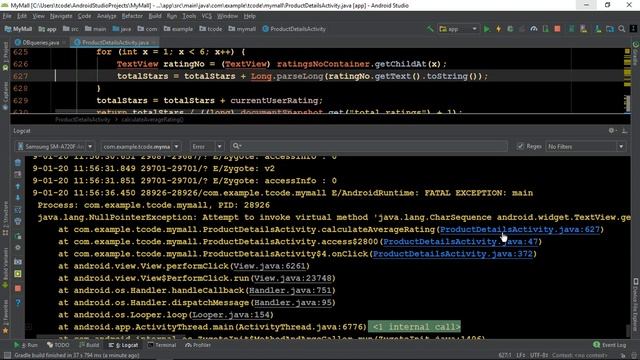Click the Make Project hammer icon
This screenshot has height=360, width=640.
click(x=430, y=29)
